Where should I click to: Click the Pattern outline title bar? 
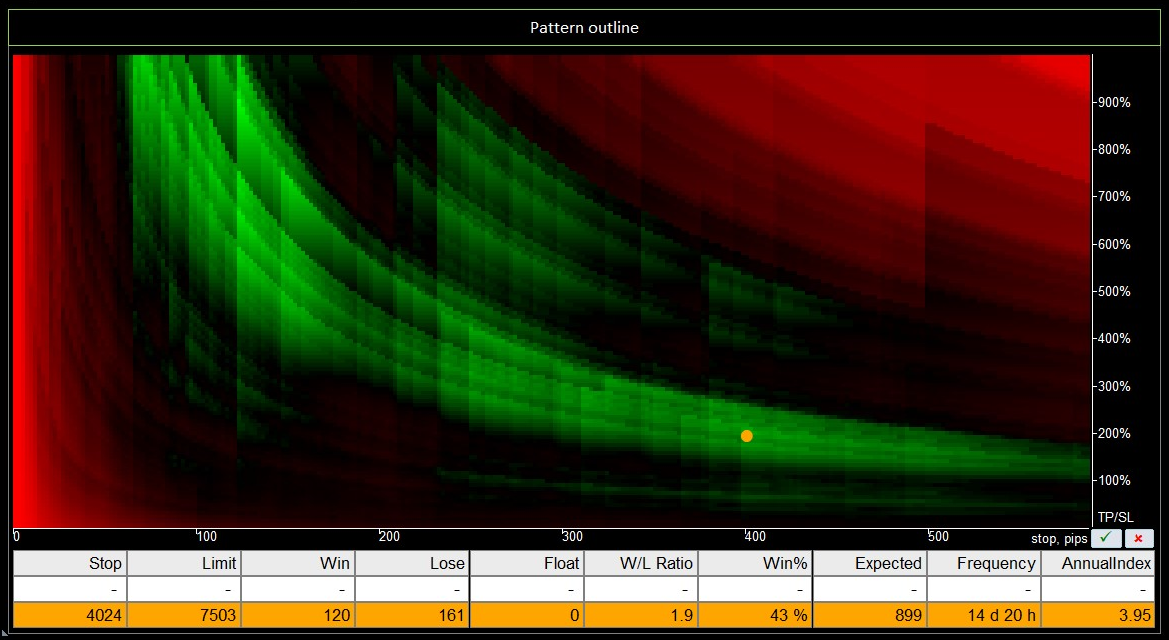[584, 28]
